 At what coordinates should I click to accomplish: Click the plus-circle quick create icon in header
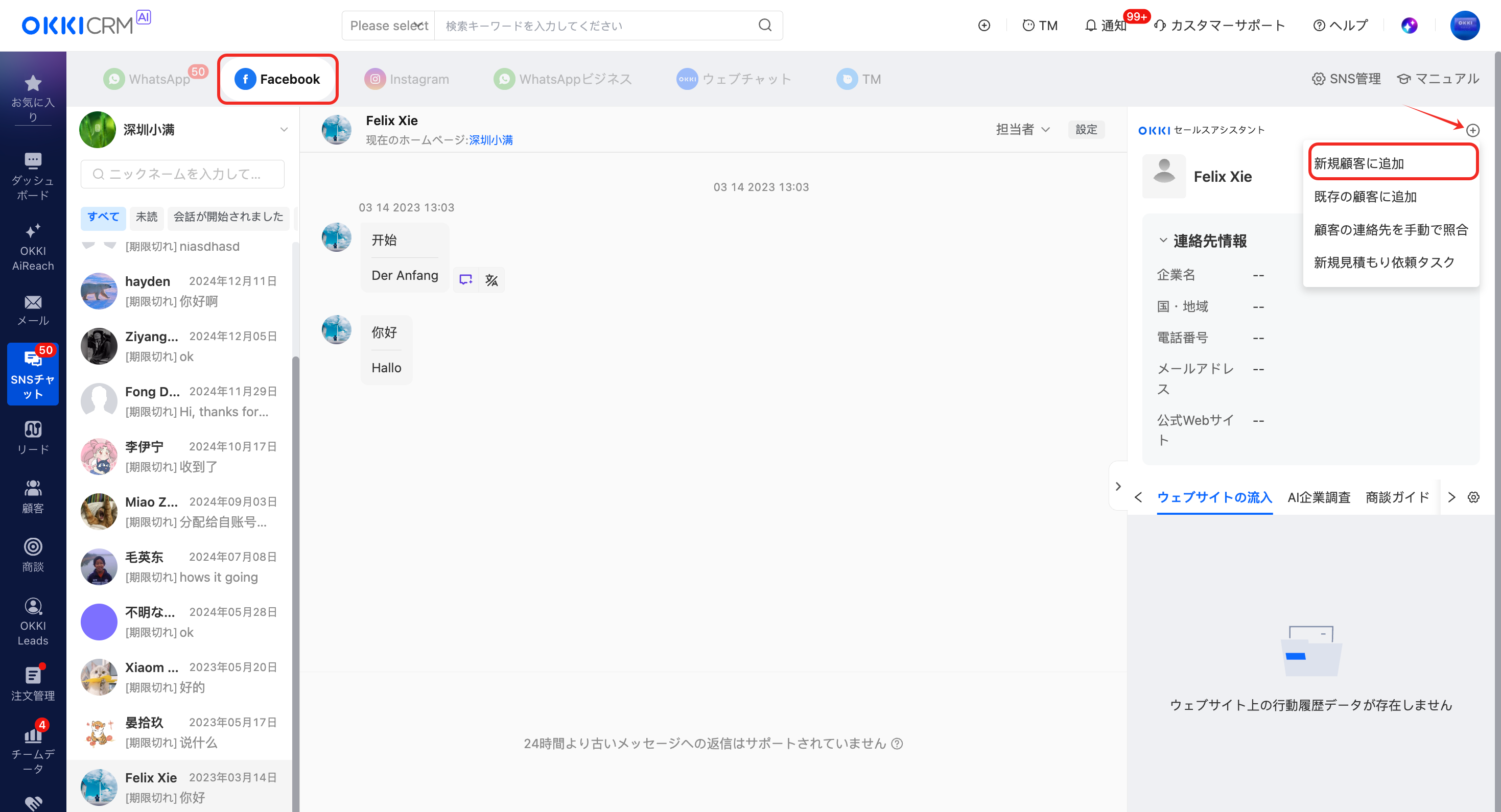coord(984,25)
